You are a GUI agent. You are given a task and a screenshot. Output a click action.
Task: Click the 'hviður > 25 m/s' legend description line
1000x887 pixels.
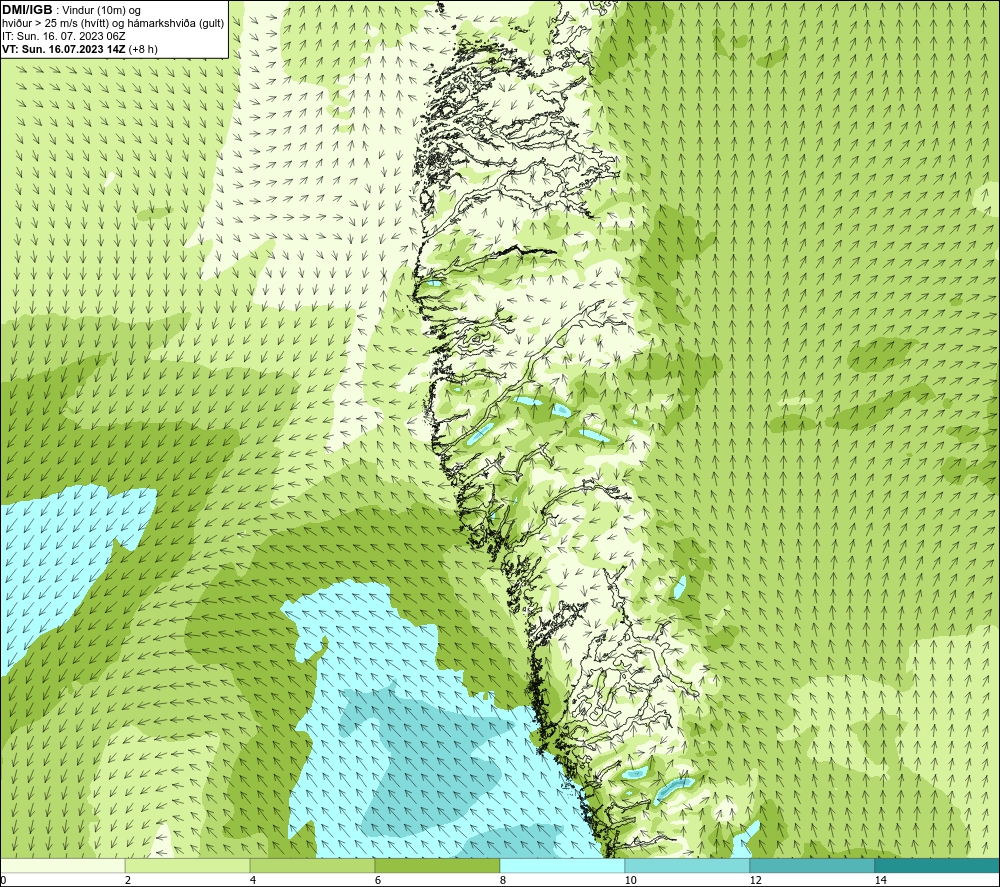click(114, 23)
